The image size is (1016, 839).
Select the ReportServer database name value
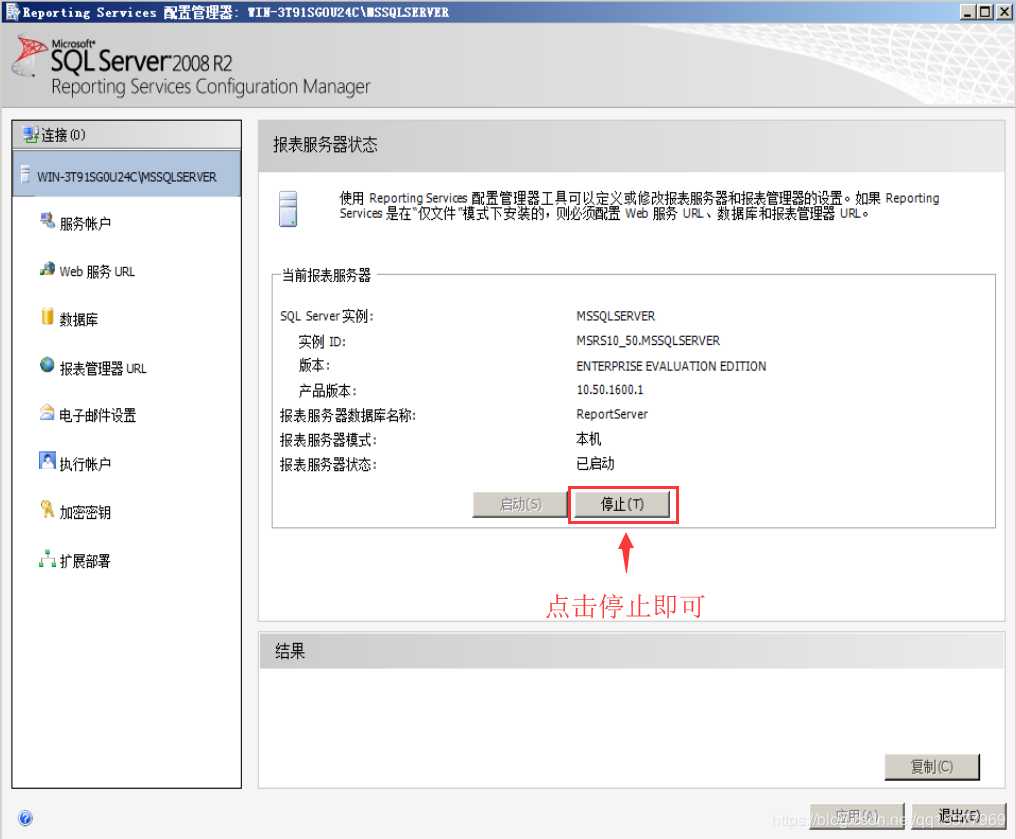[x=612, y=414]
